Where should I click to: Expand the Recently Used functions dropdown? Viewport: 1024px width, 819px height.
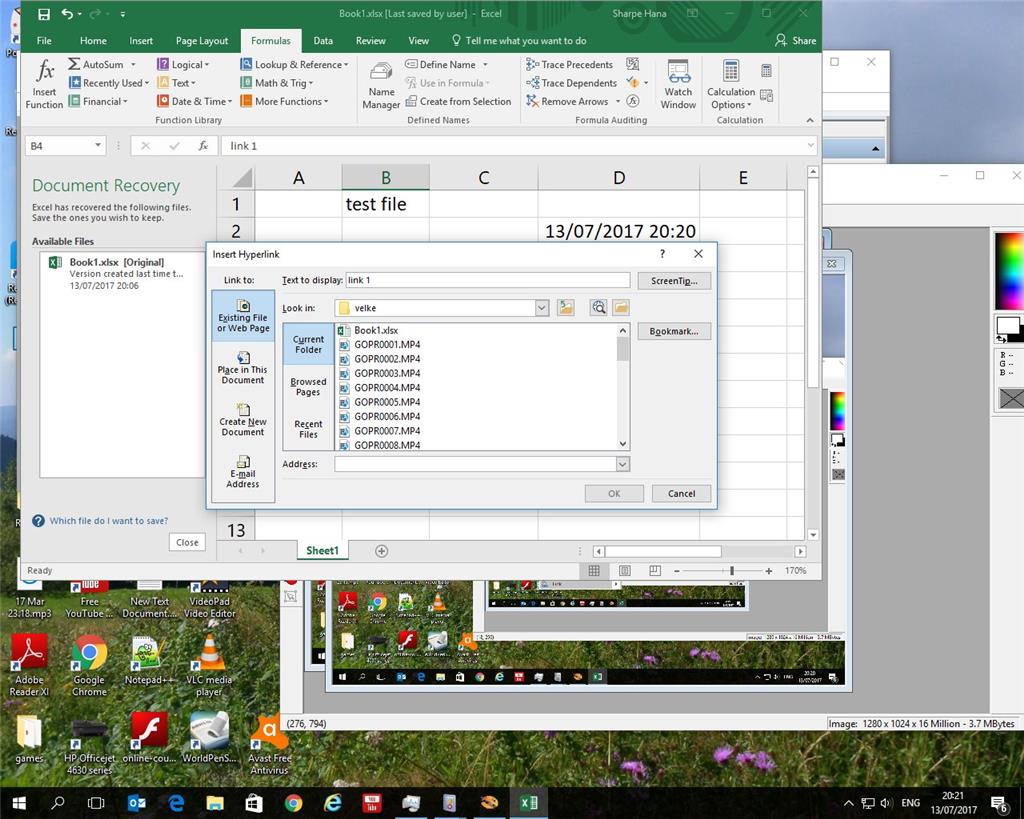click(x=147, y=84)
